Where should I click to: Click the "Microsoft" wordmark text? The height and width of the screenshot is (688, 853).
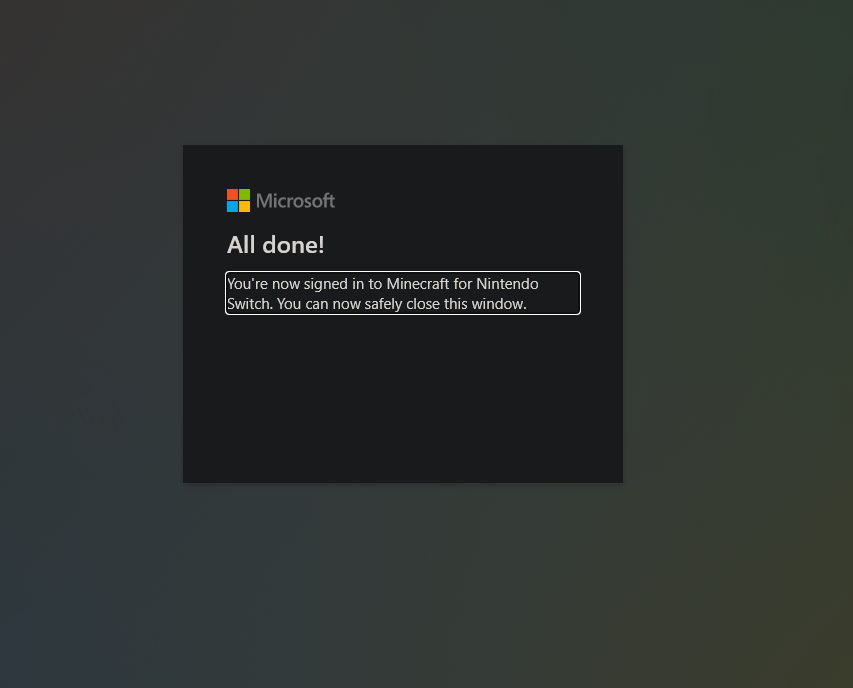point(295,201)
